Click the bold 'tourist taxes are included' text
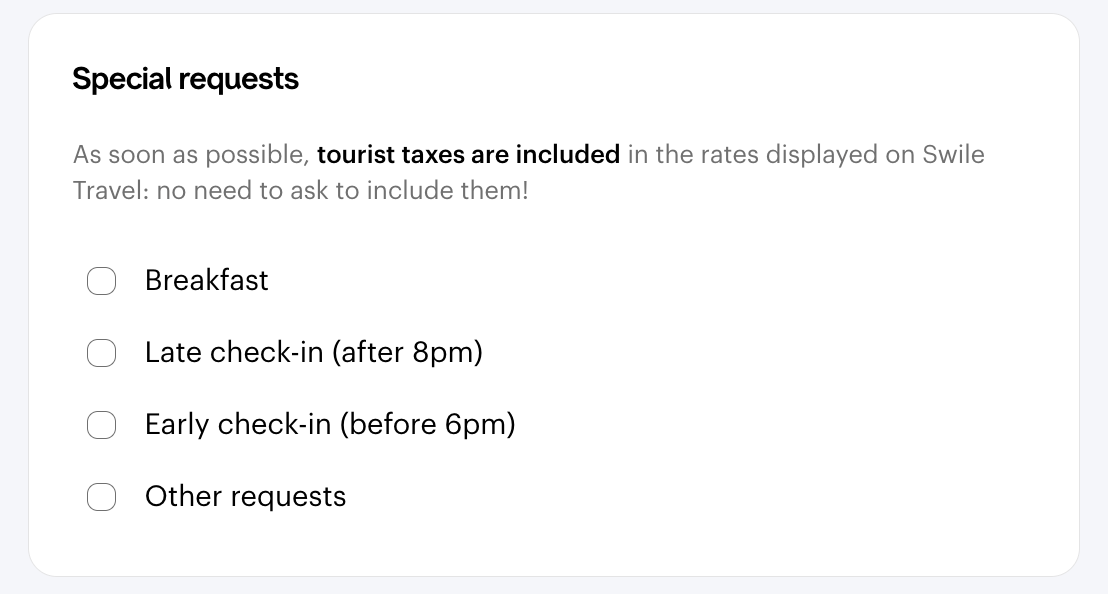Viewport: 1108px width, 594px height. 468,155
